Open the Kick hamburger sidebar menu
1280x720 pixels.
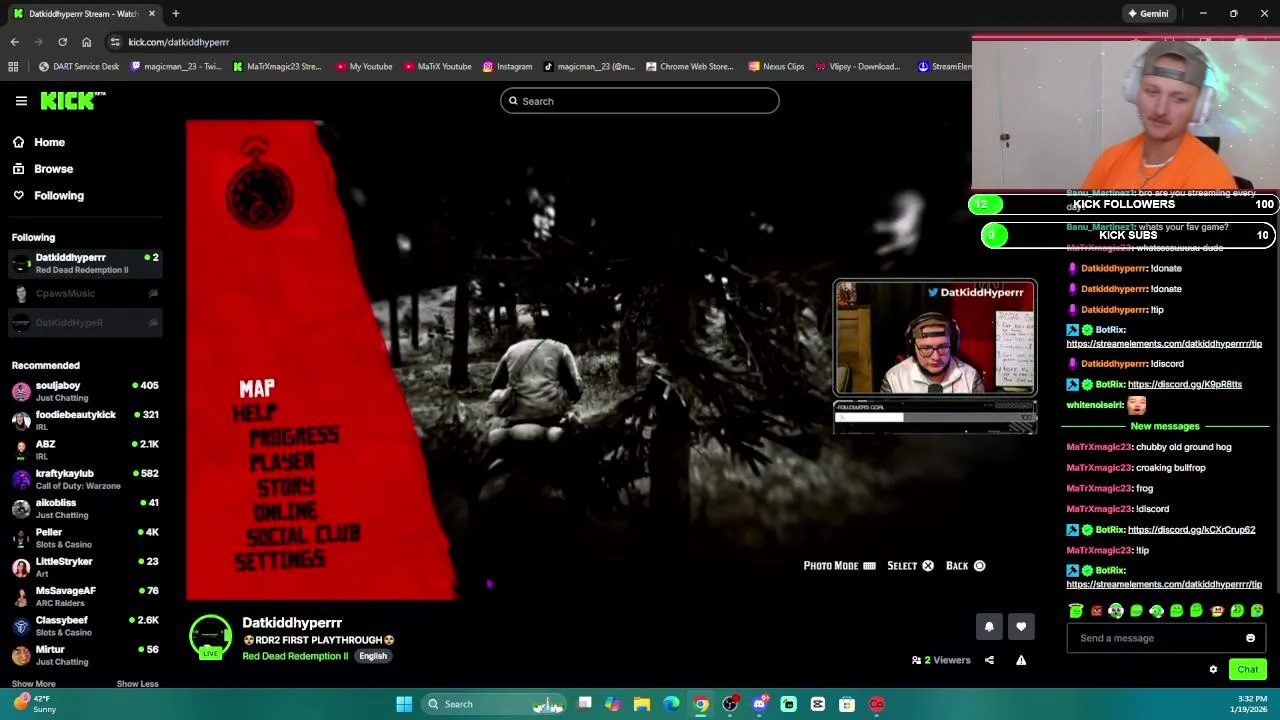(21, 101)
